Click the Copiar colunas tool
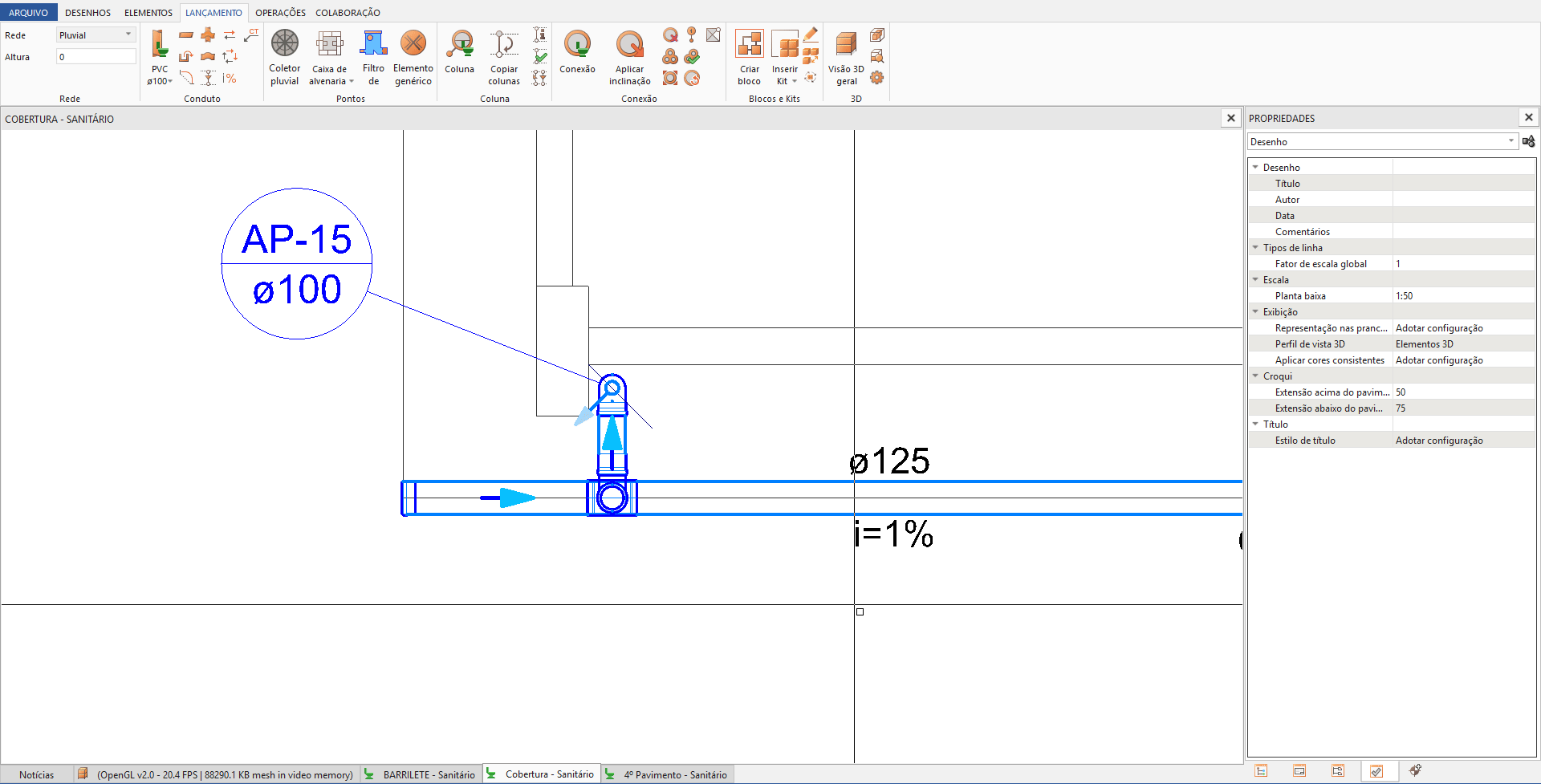 [x=504, y=58]
